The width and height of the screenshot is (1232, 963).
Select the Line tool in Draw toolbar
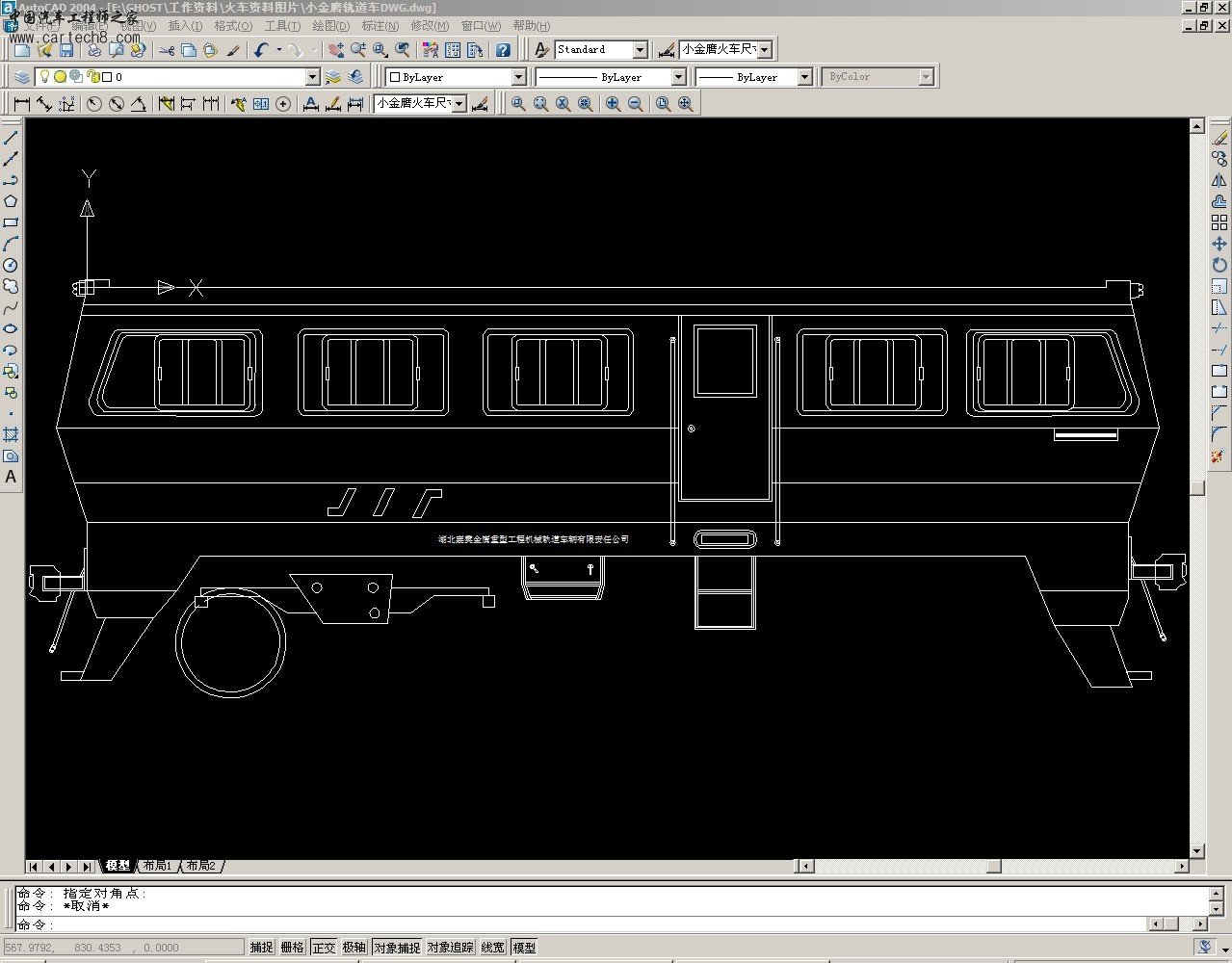[11, 138]
